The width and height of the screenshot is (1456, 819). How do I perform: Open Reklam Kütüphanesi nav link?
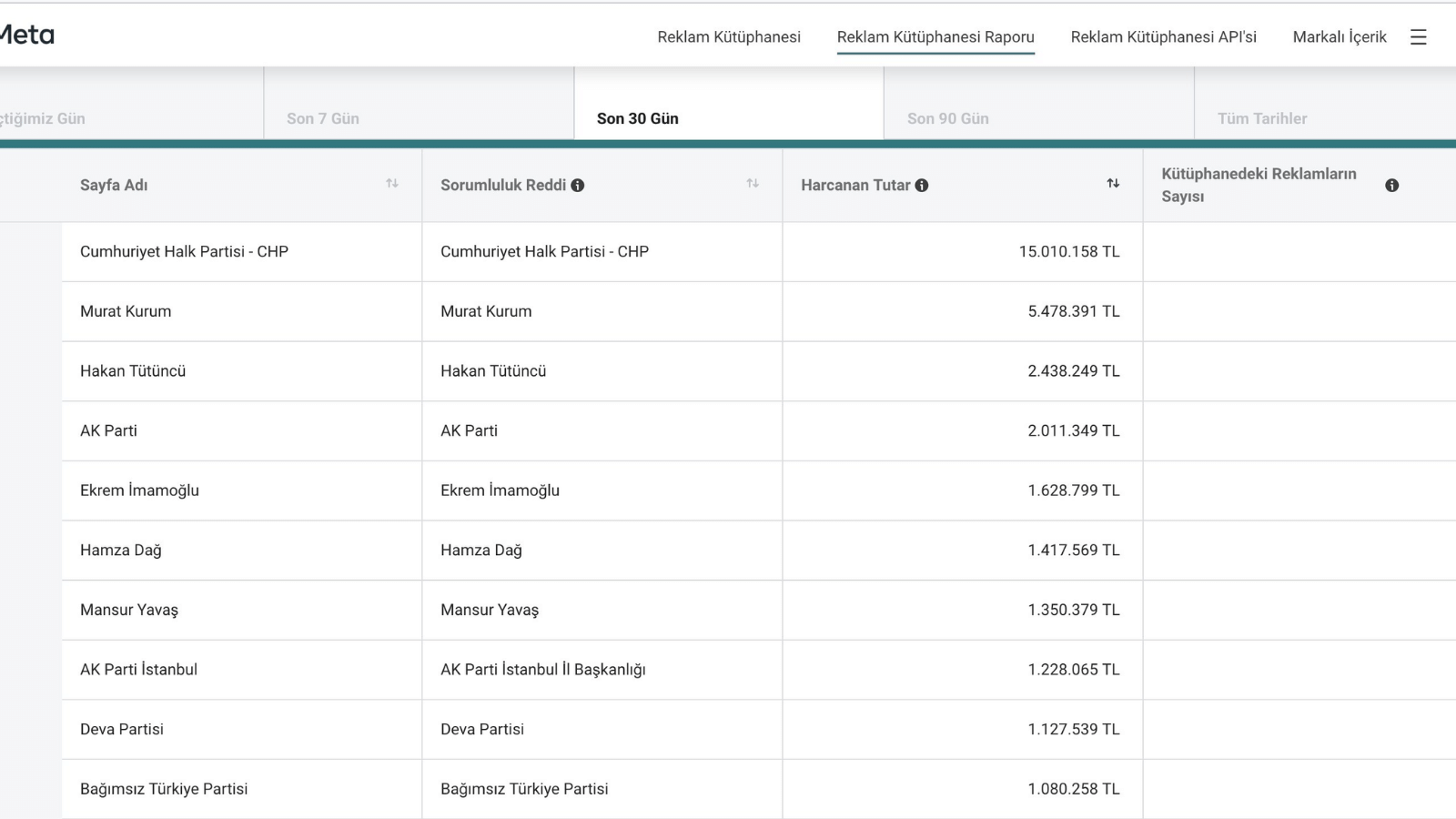click(x=729, y=37)
